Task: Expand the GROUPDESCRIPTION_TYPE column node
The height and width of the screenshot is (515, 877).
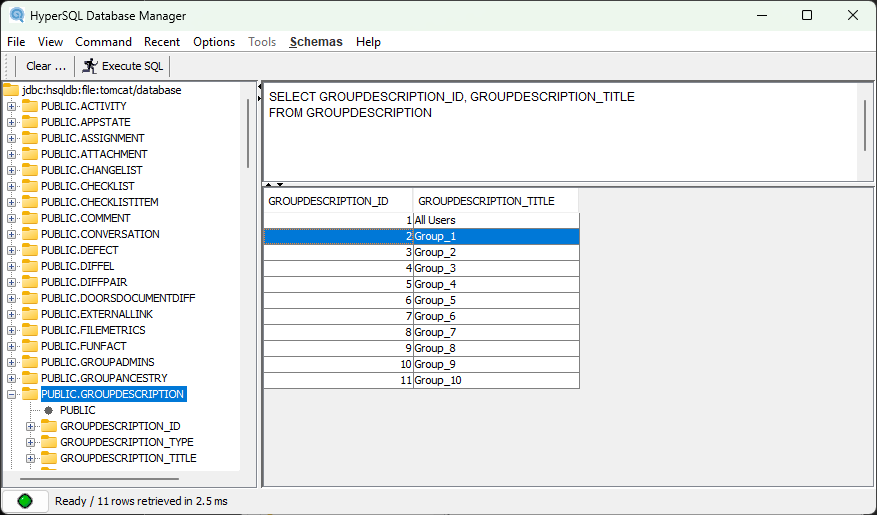Action: (30, 442)
